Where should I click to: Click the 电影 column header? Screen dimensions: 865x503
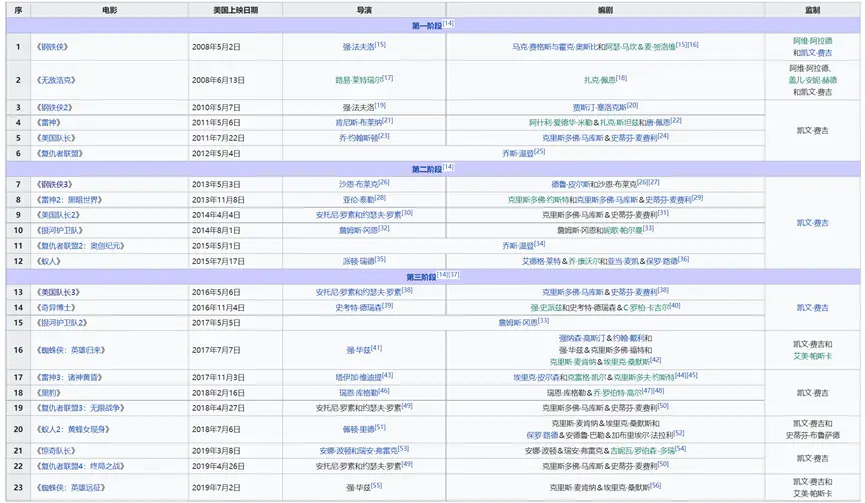point(109,10)
